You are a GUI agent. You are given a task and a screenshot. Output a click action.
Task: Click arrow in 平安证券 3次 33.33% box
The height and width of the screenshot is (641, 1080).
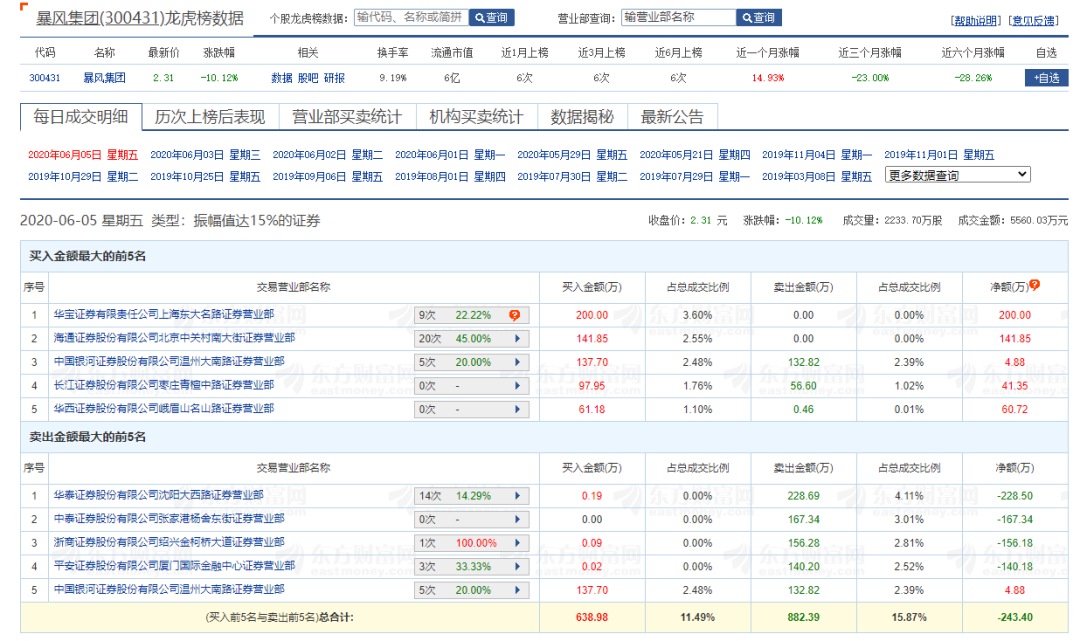[x=517, y=566]
